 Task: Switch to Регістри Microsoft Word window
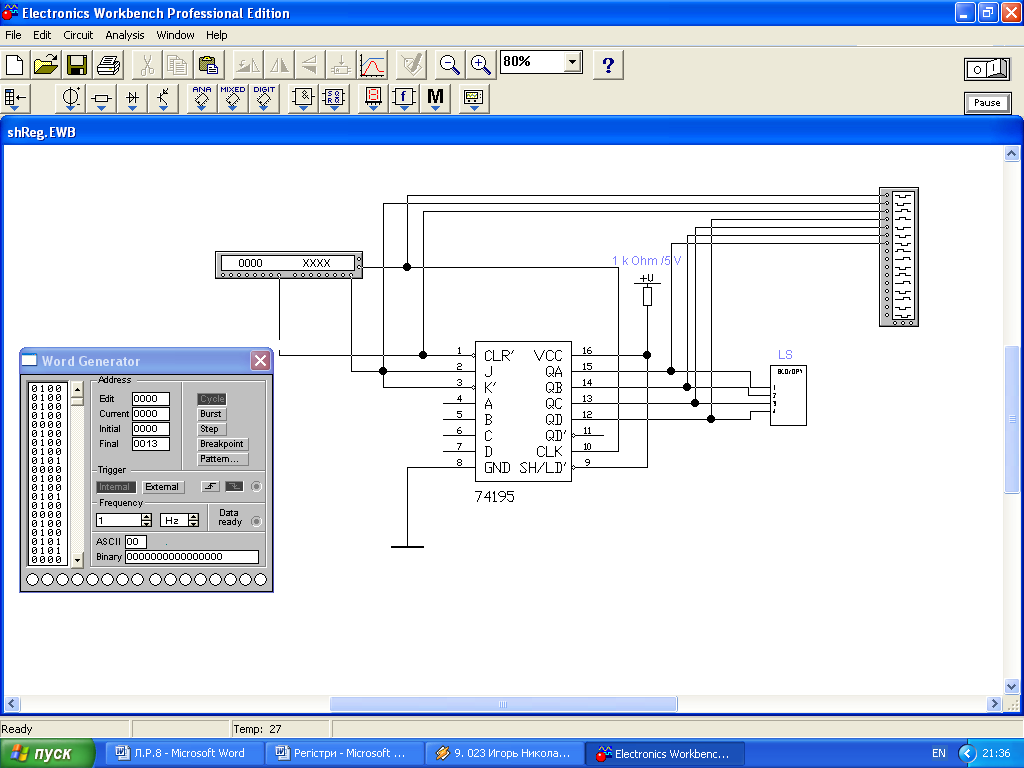point(343,753)
